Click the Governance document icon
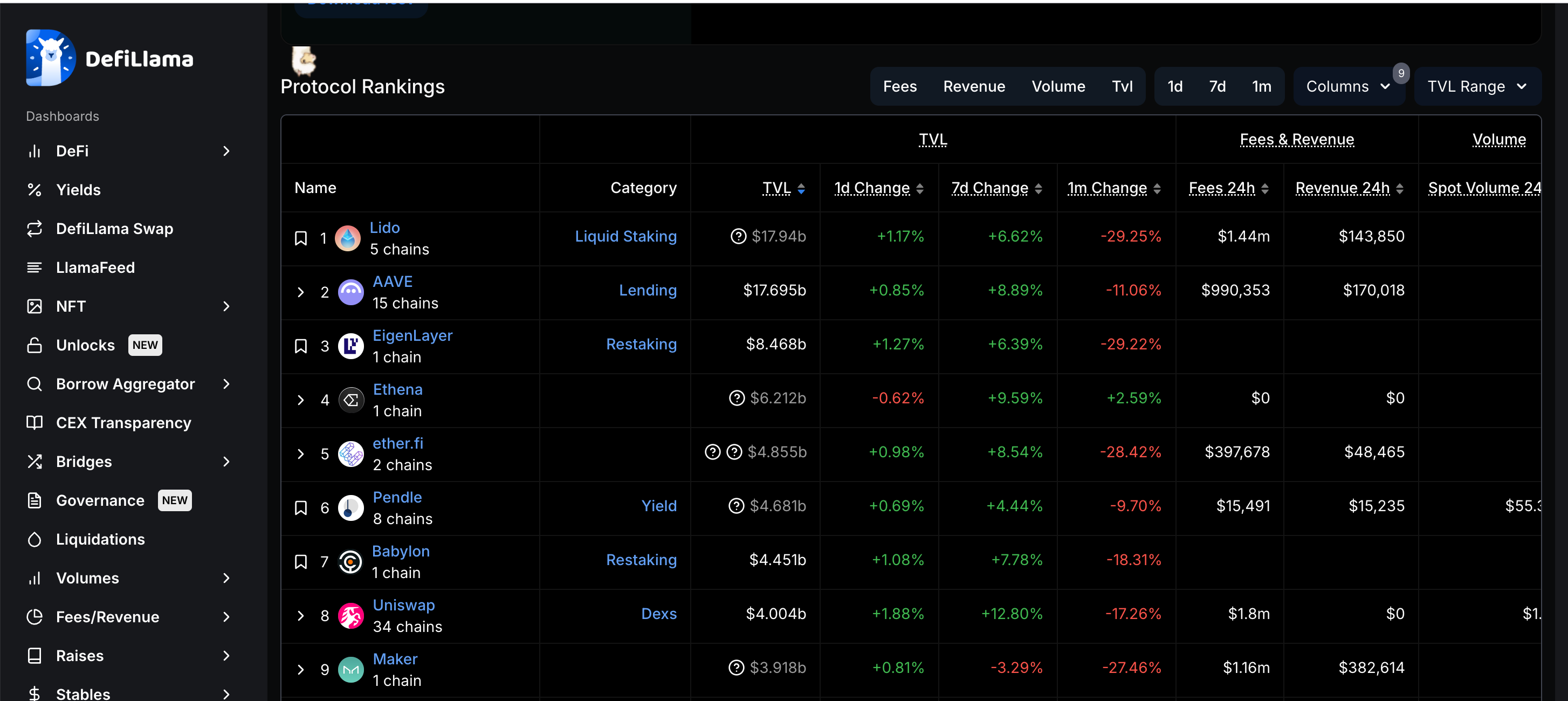This screenshot has height=701, width=1568. [35, 500]
